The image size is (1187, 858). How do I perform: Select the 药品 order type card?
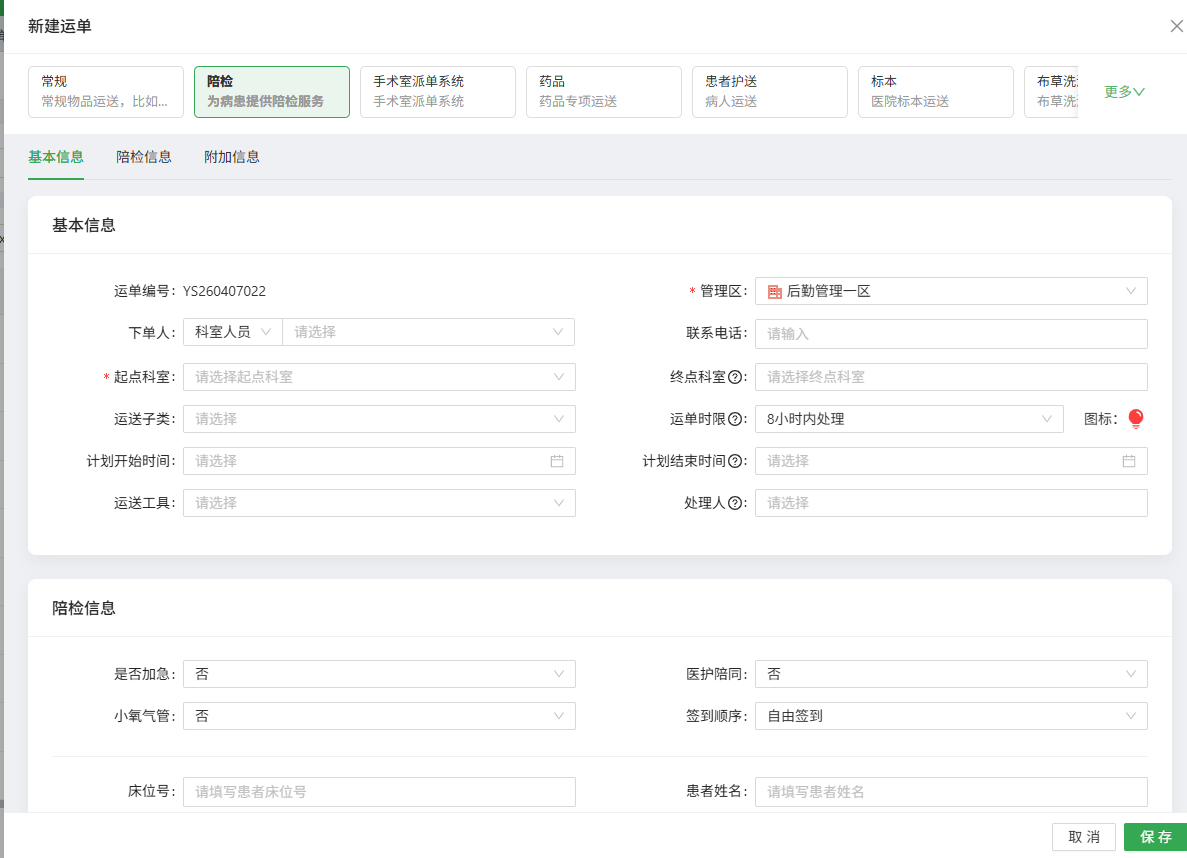(603, 92)
